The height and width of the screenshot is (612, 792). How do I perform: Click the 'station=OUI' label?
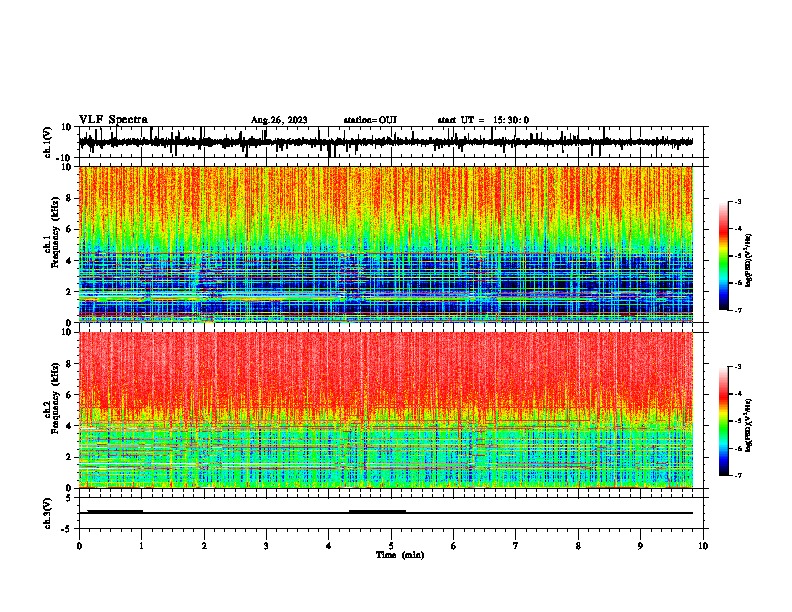(x=370, y=120)
